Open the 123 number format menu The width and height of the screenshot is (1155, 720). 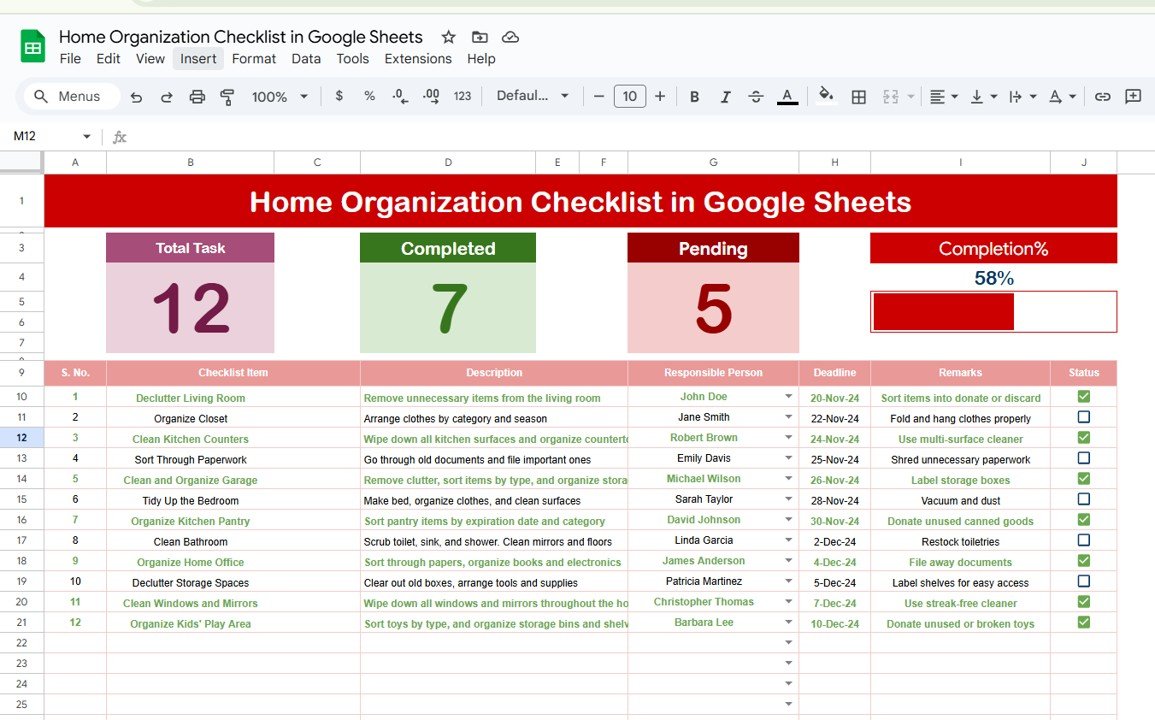click(x=462, y=97)
